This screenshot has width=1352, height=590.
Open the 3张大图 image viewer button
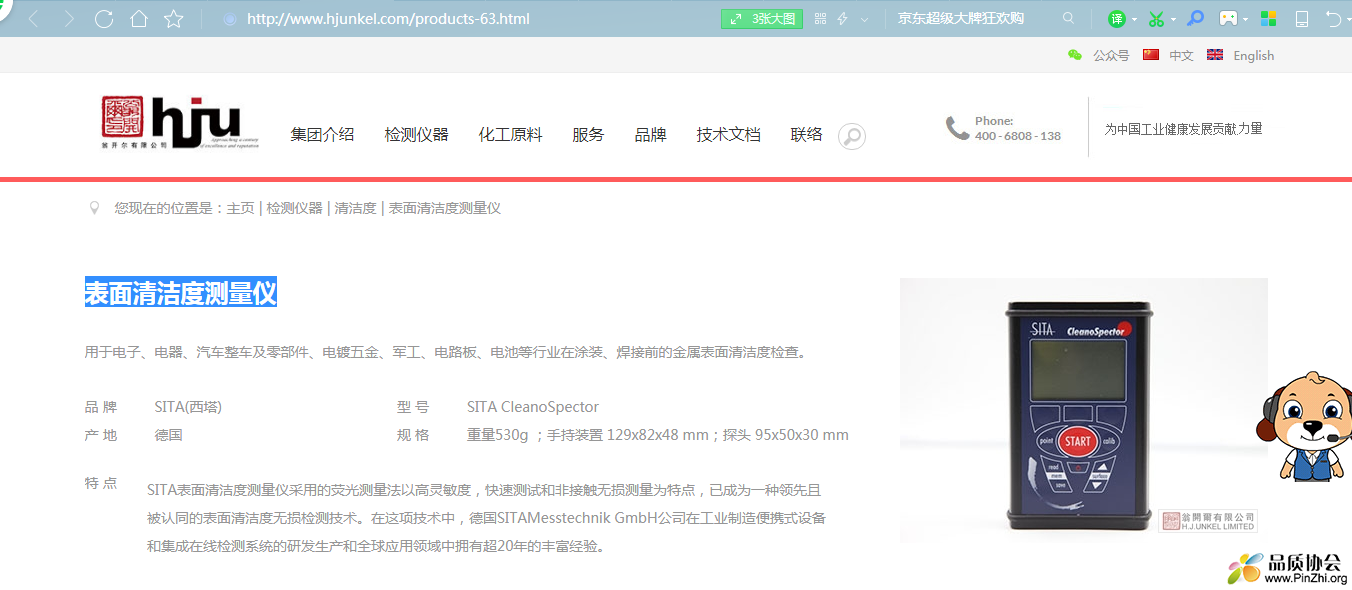pos(762,19)
